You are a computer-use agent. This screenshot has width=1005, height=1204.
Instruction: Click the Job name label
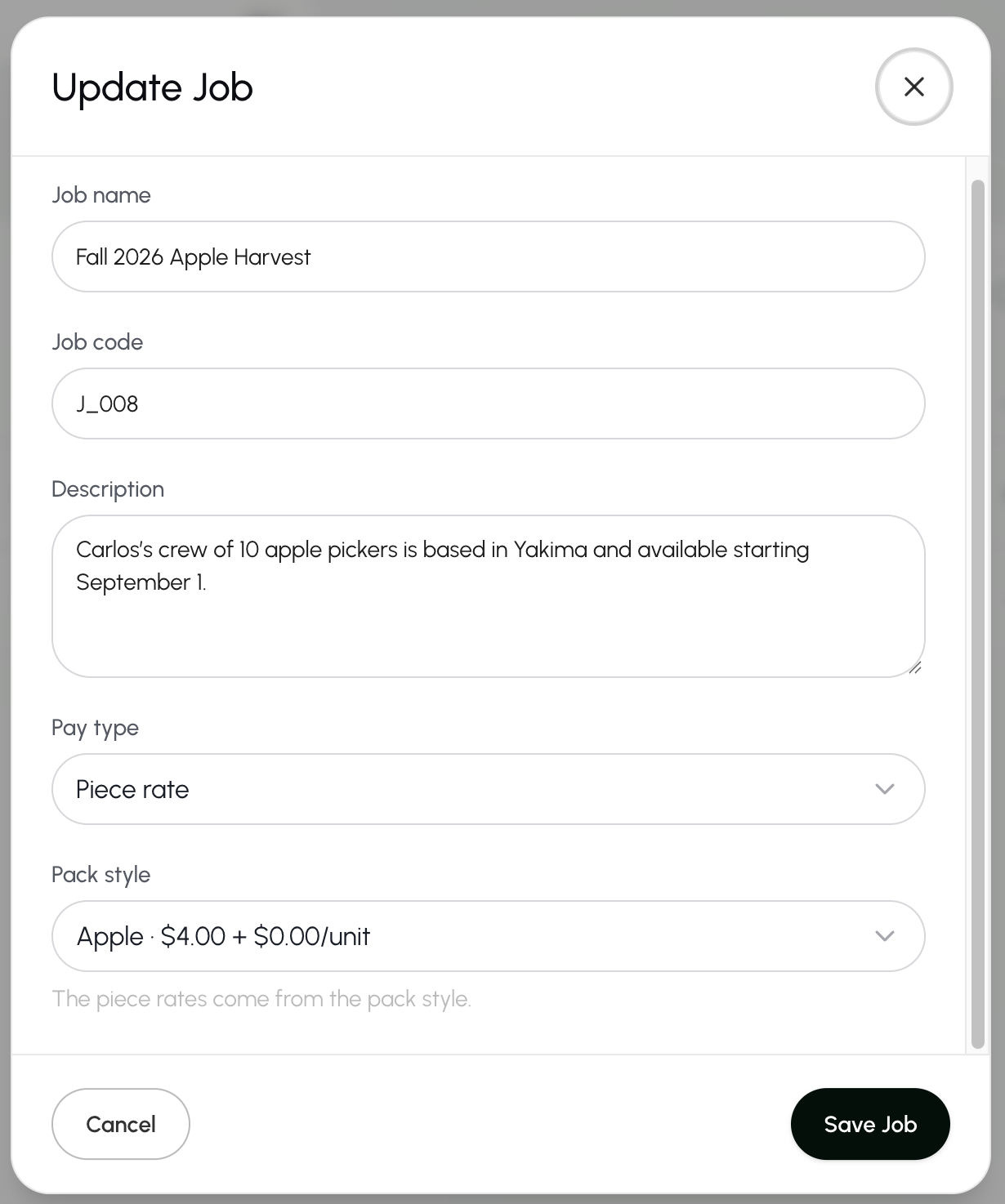pos(101,195)
